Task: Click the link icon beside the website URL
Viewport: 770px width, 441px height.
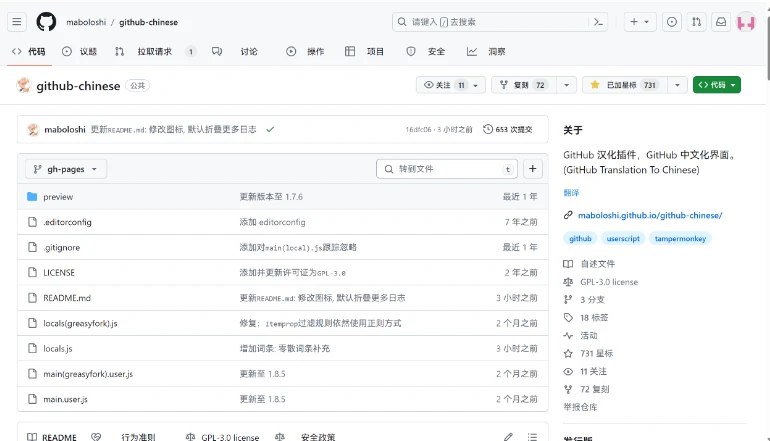Action: tap(568, 215)
